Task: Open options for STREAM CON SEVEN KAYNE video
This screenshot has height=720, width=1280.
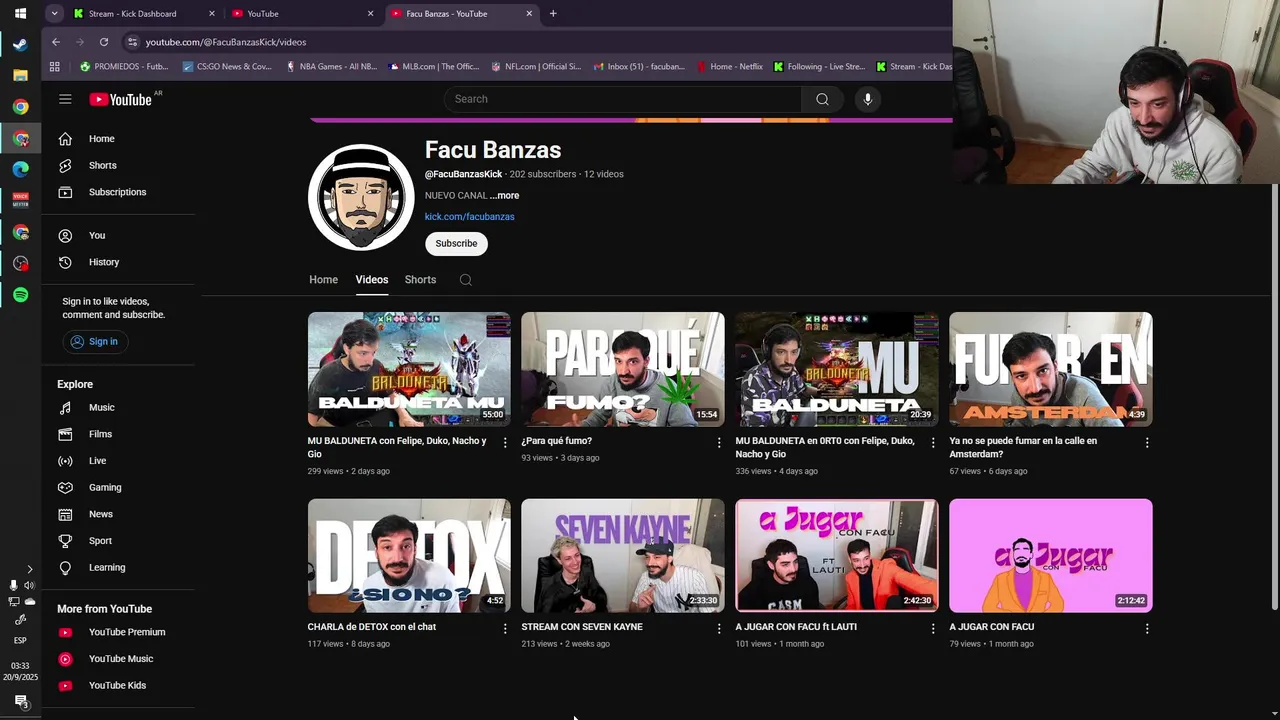Action: 719,628
